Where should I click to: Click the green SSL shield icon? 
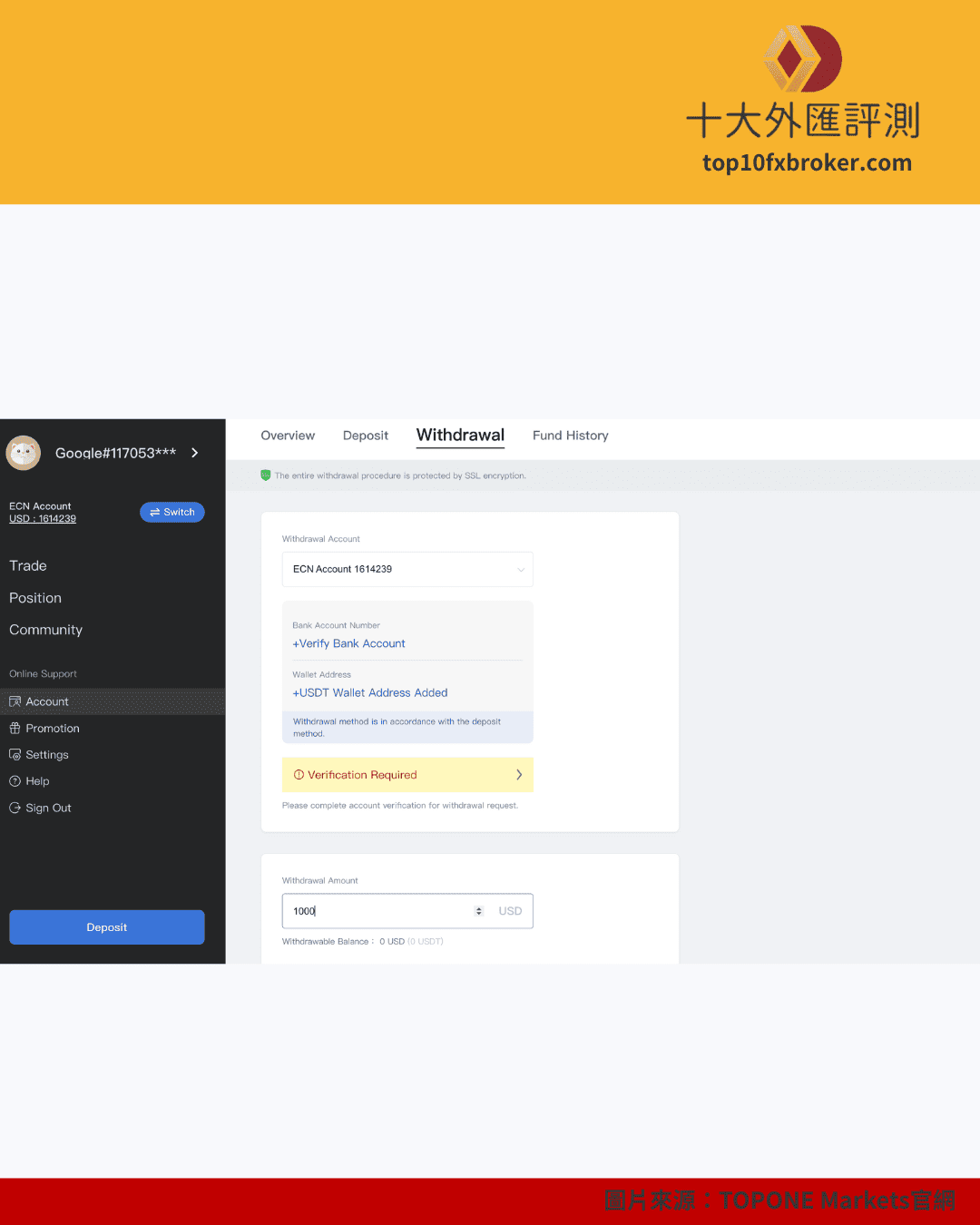point(266,475)
